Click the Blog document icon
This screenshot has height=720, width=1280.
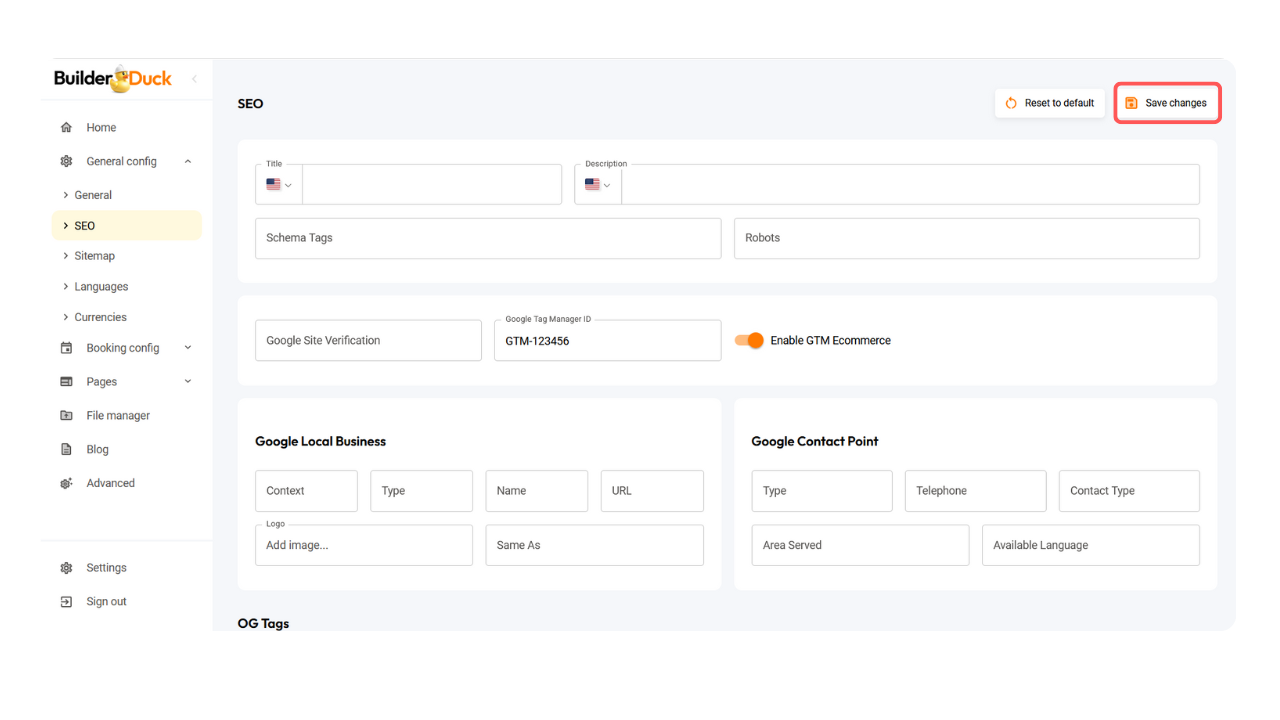coord(66,450)
